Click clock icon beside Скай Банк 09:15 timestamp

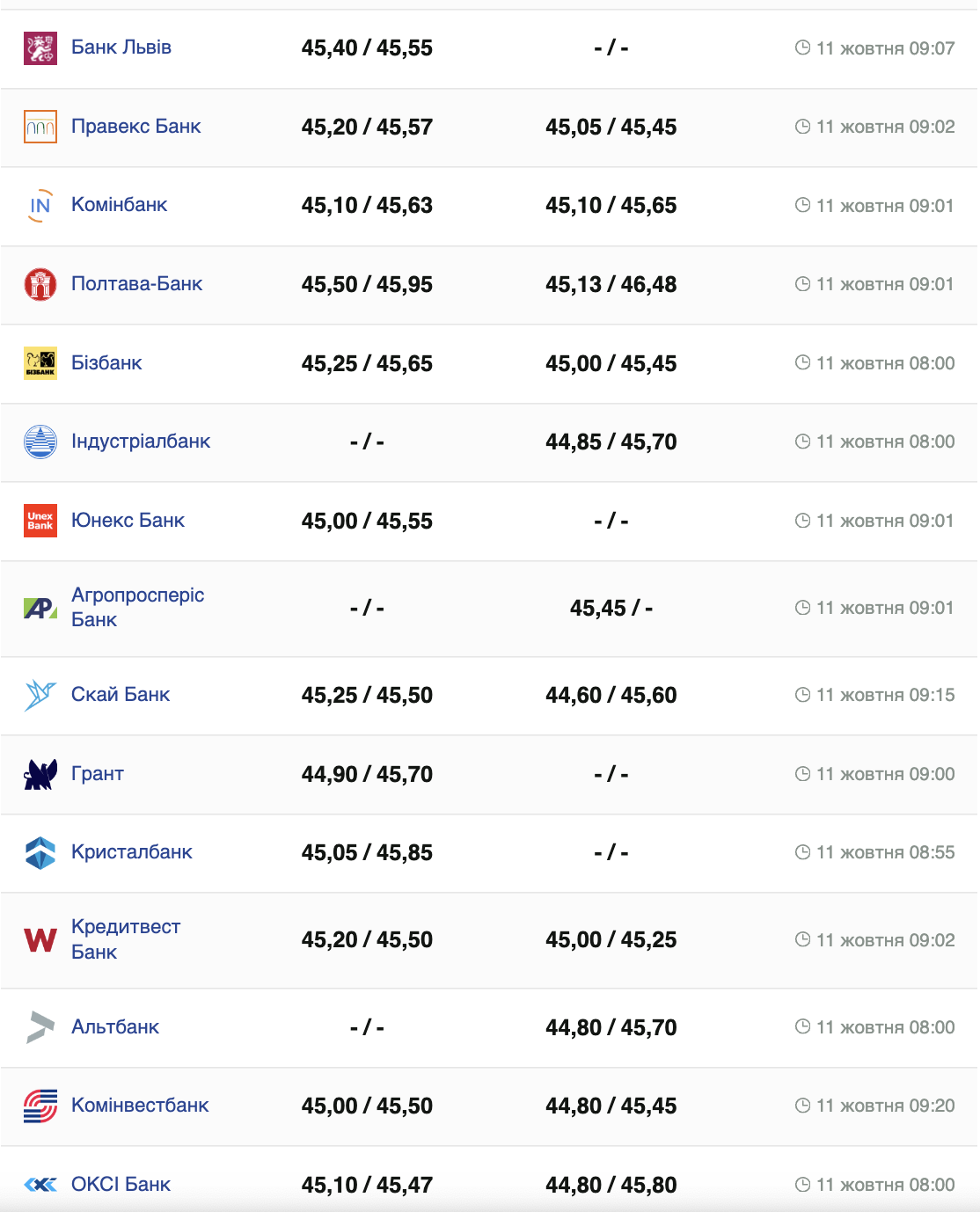coord(802,695)
